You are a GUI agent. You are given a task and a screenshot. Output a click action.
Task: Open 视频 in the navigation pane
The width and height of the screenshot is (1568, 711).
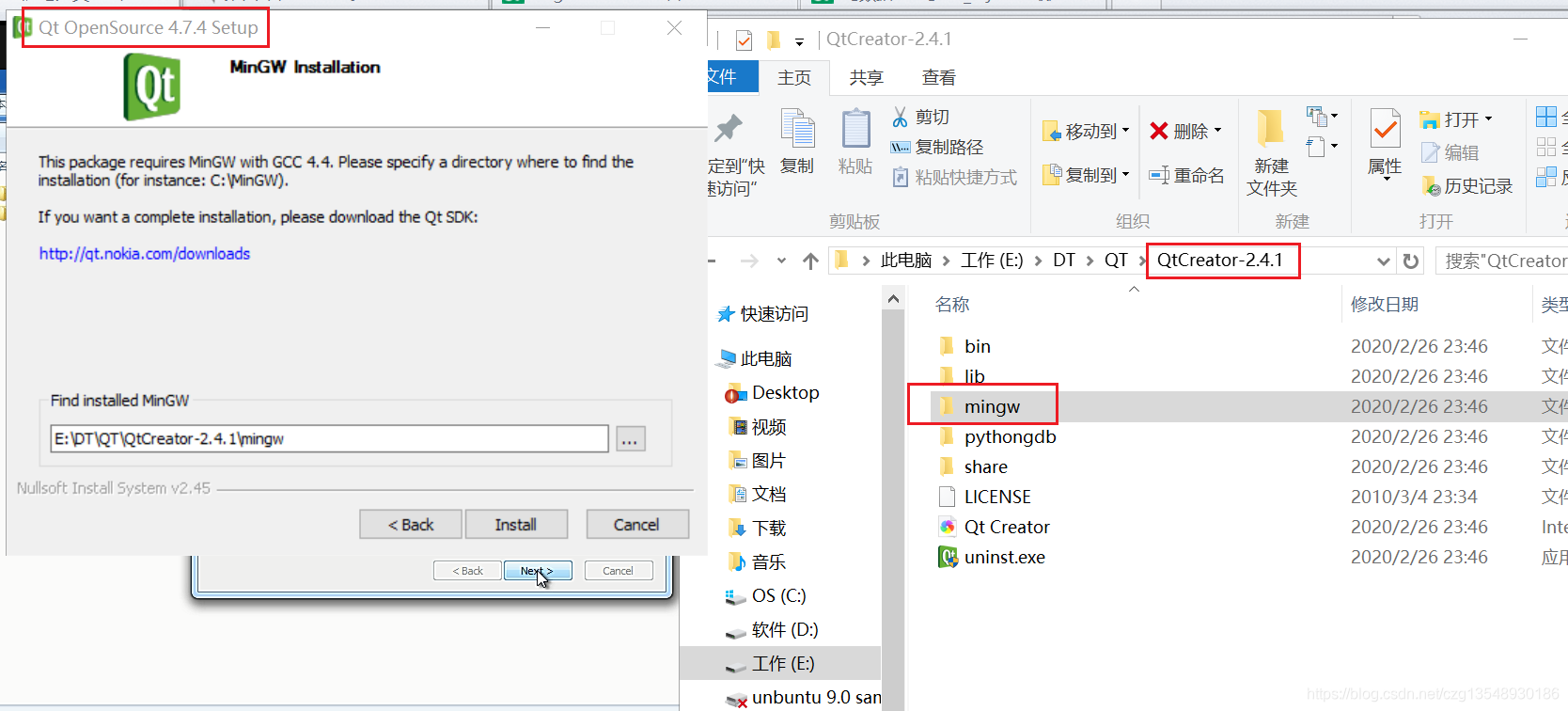click(x=758, y=427)
